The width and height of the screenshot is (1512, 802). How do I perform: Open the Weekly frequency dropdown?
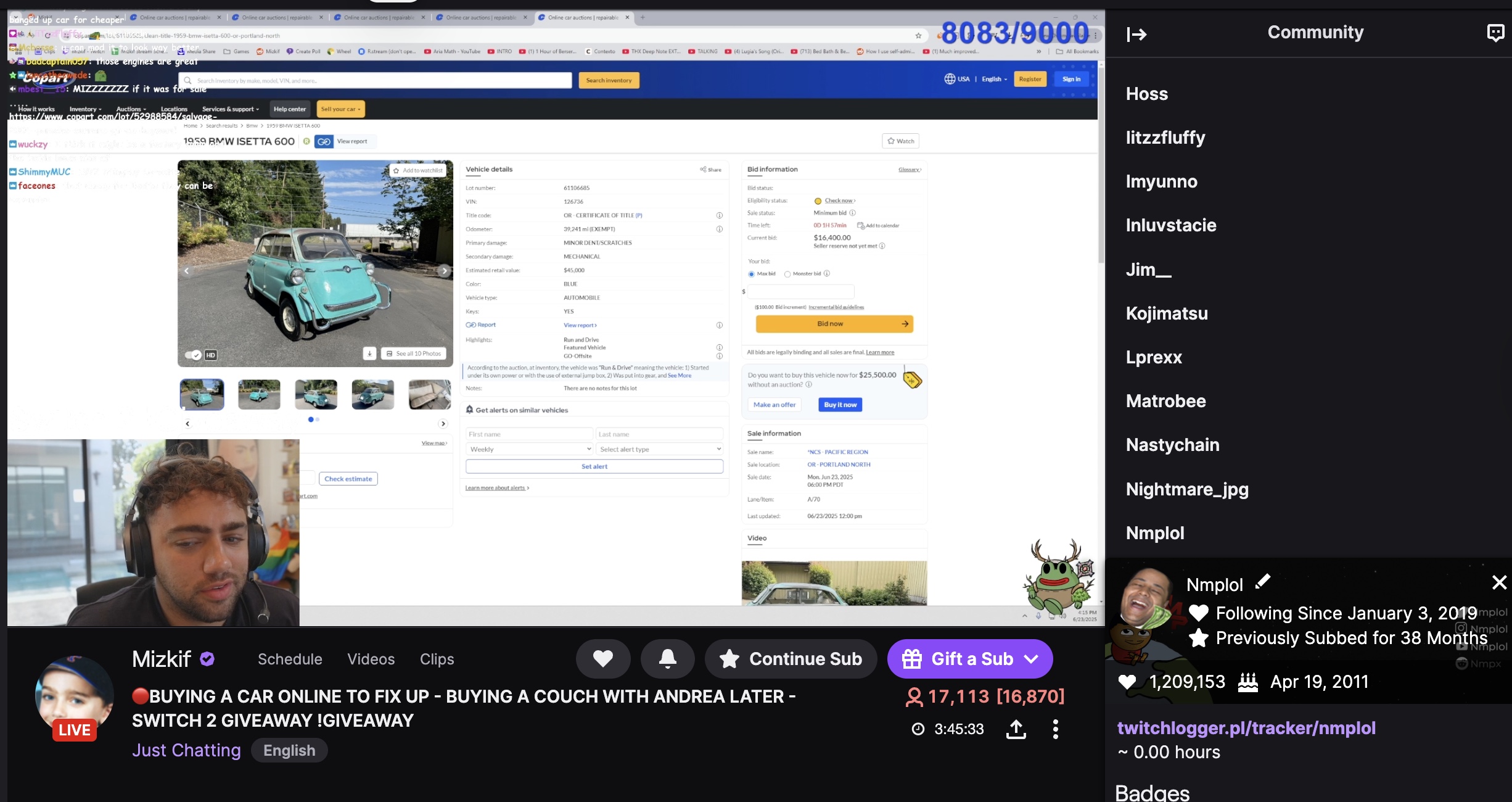click(x=530, y=449)
